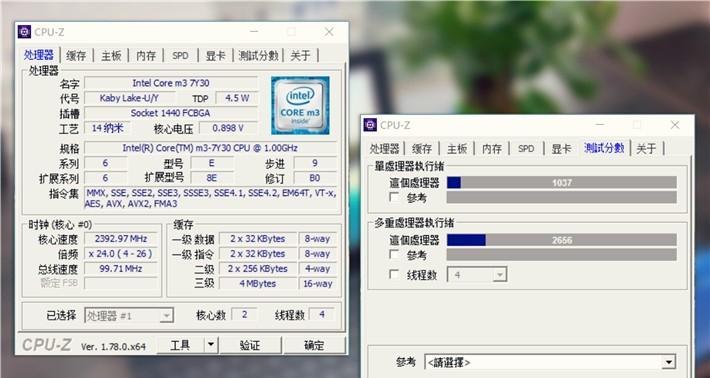Click the name field Intel Core m3 7Y30
This screenshot has height=378, width=710.
click(x=171, y=83)
